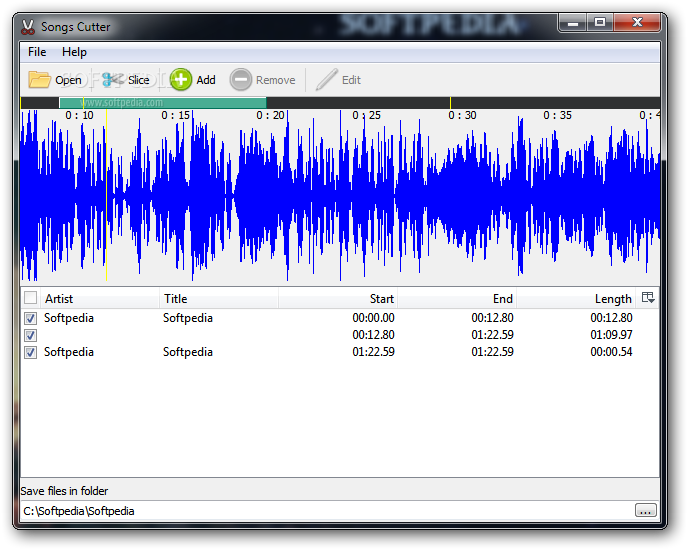Click the Edit pencil tool
The height and width of the screenshot is (550, 688).
click(338, 80)
